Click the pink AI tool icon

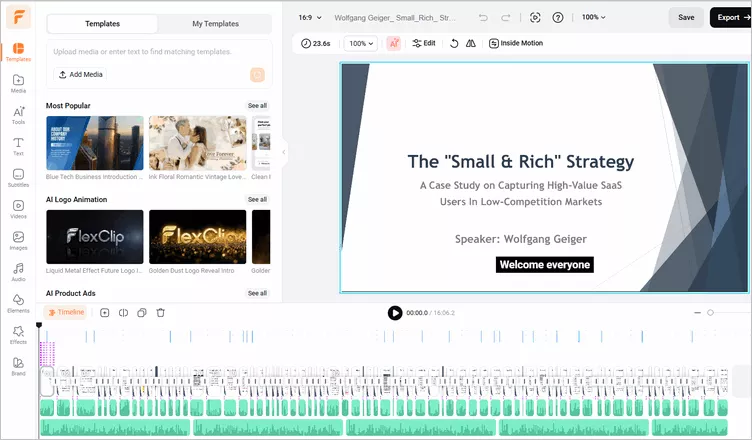394,43
